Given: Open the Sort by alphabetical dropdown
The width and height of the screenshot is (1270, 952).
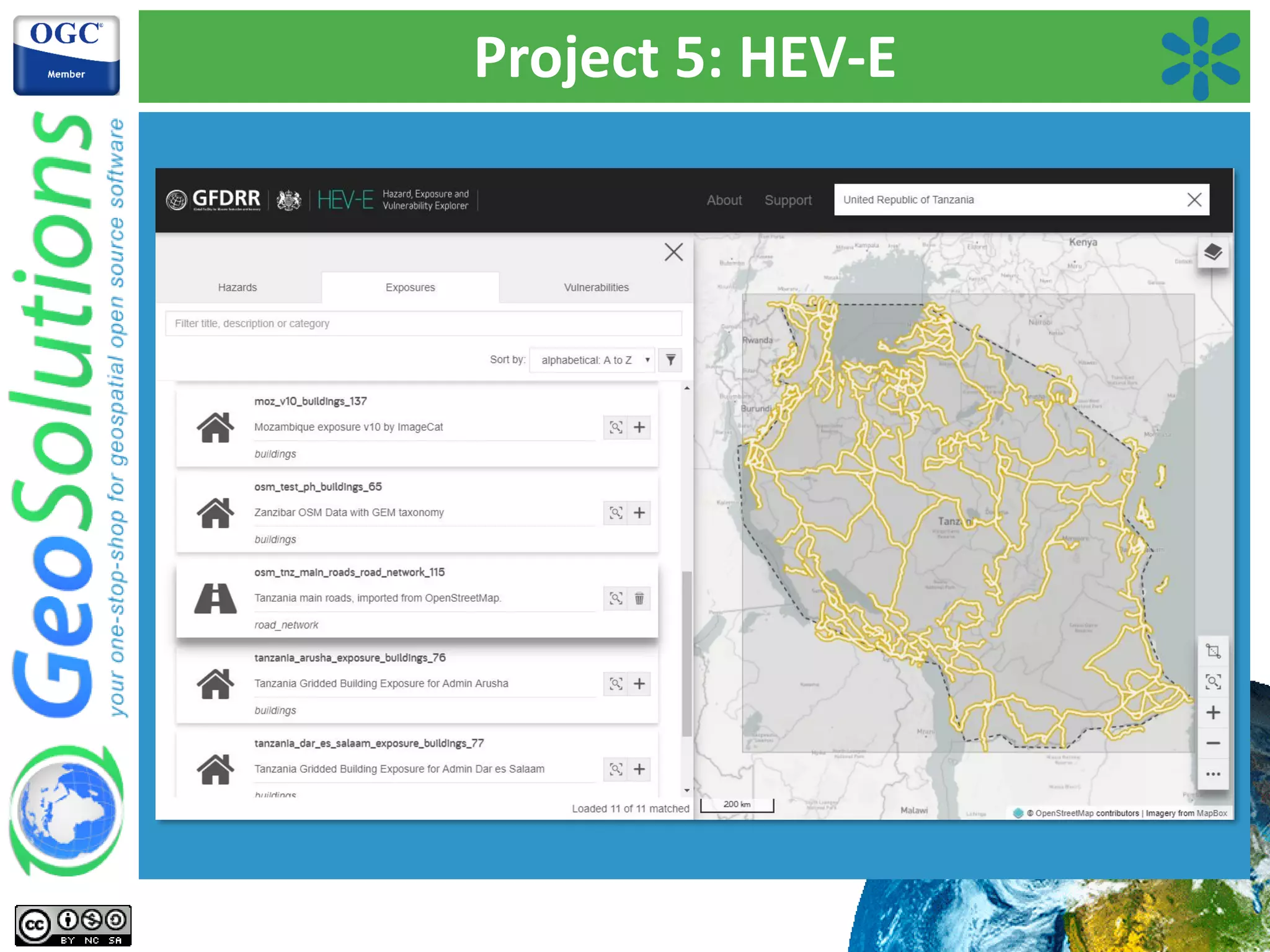Looking at the screenshot, I should click(592, 360).
